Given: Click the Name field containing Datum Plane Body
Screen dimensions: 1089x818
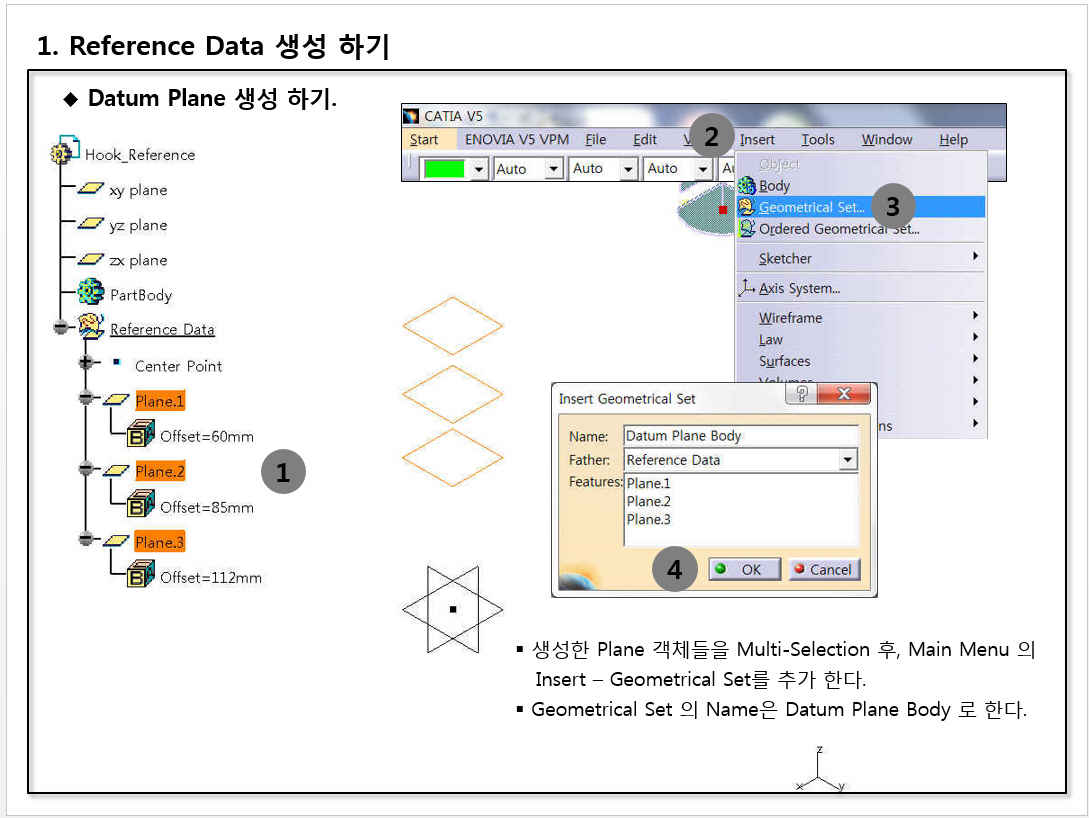Looking at the screenshot, I should [x=740, y=436].
